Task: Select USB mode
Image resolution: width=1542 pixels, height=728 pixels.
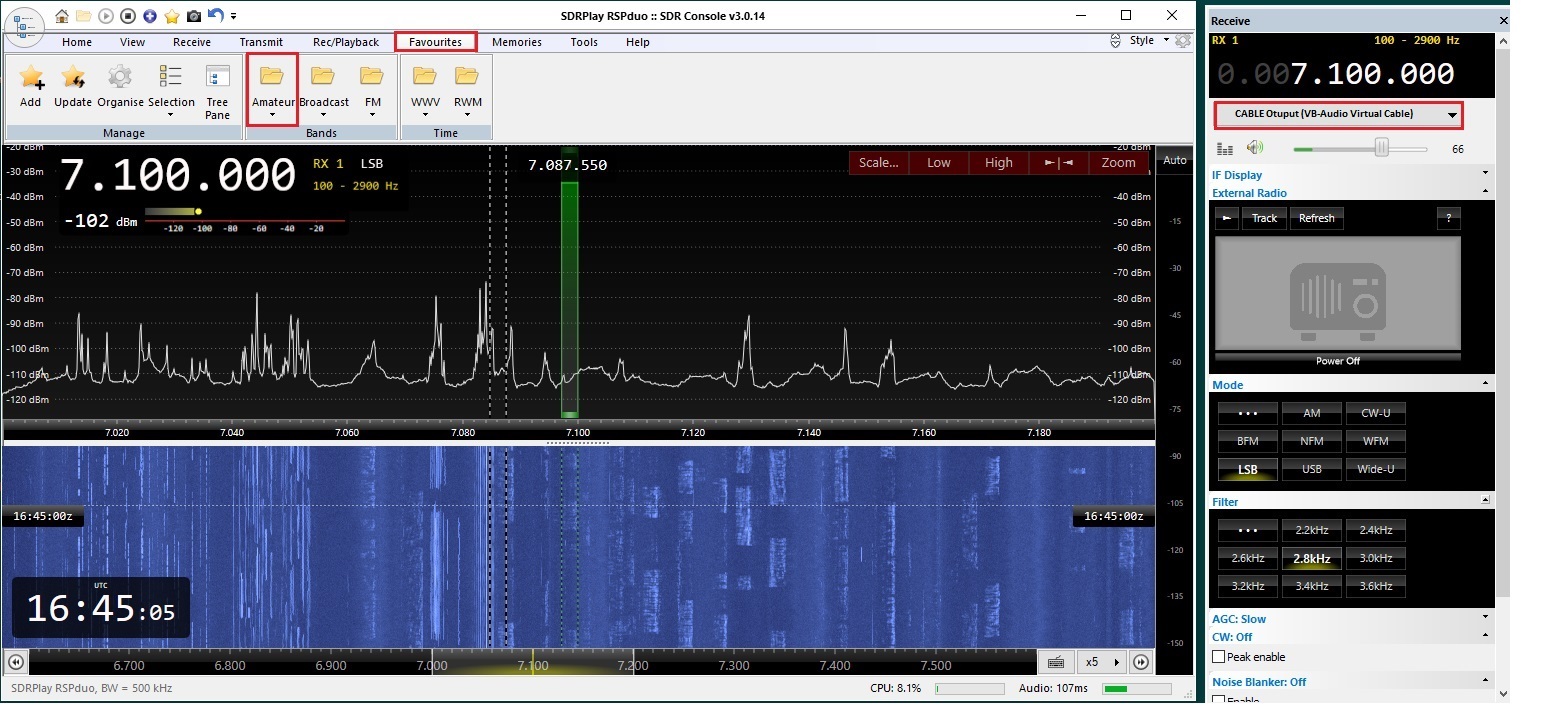Action: [1311, 469]
